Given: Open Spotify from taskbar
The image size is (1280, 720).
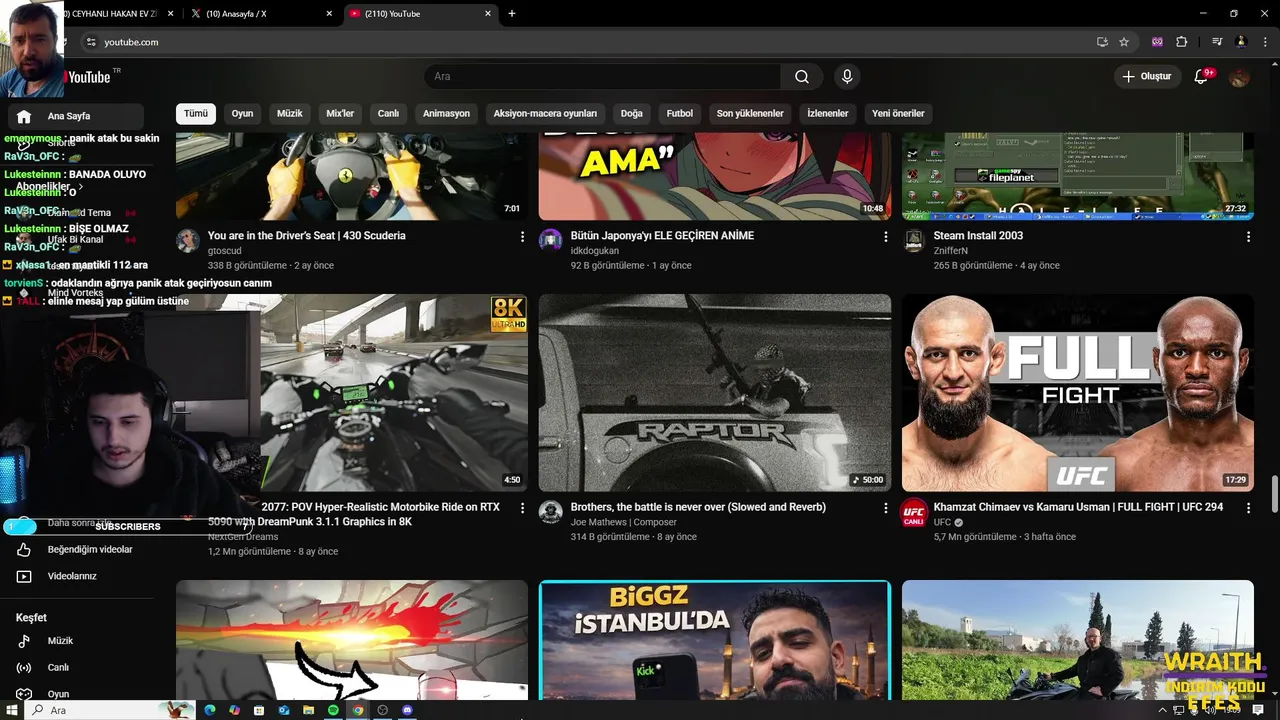Looking at the screenshot, I should (x=333, y=710).
